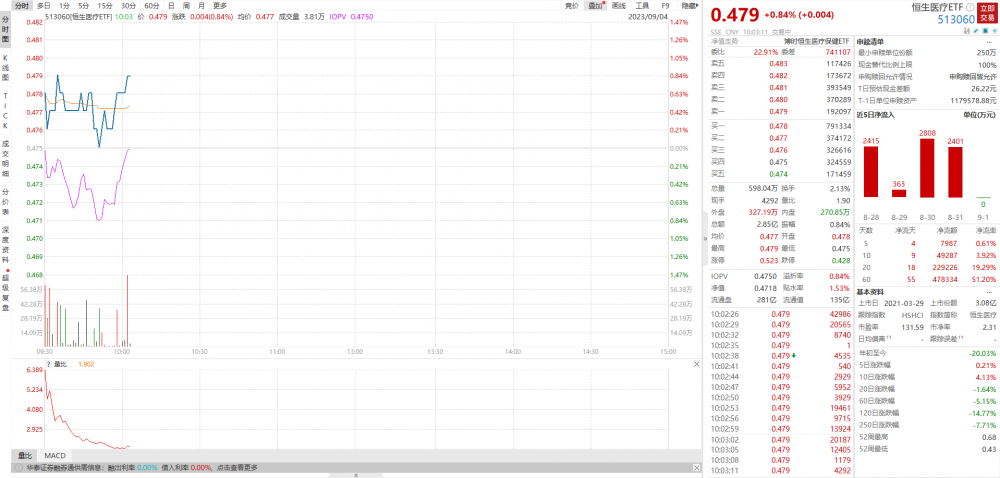Click the 8-30 bar valued 2808
This screenshot has height=478, width=1000.
(x=927, y=168)
